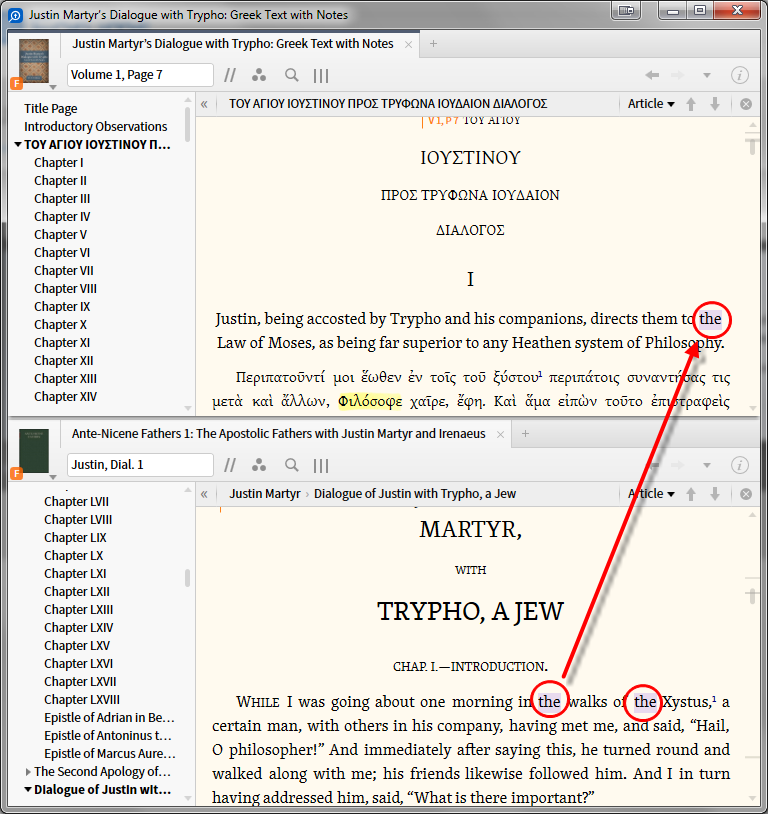Open Epistle of Antoninus t... entry
The height and width of the screenshot is (814, 768).
click(x=107, y=736)
